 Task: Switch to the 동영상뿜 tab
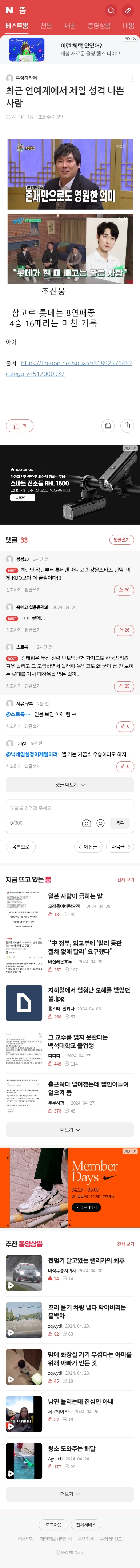(x=99, y=26)
